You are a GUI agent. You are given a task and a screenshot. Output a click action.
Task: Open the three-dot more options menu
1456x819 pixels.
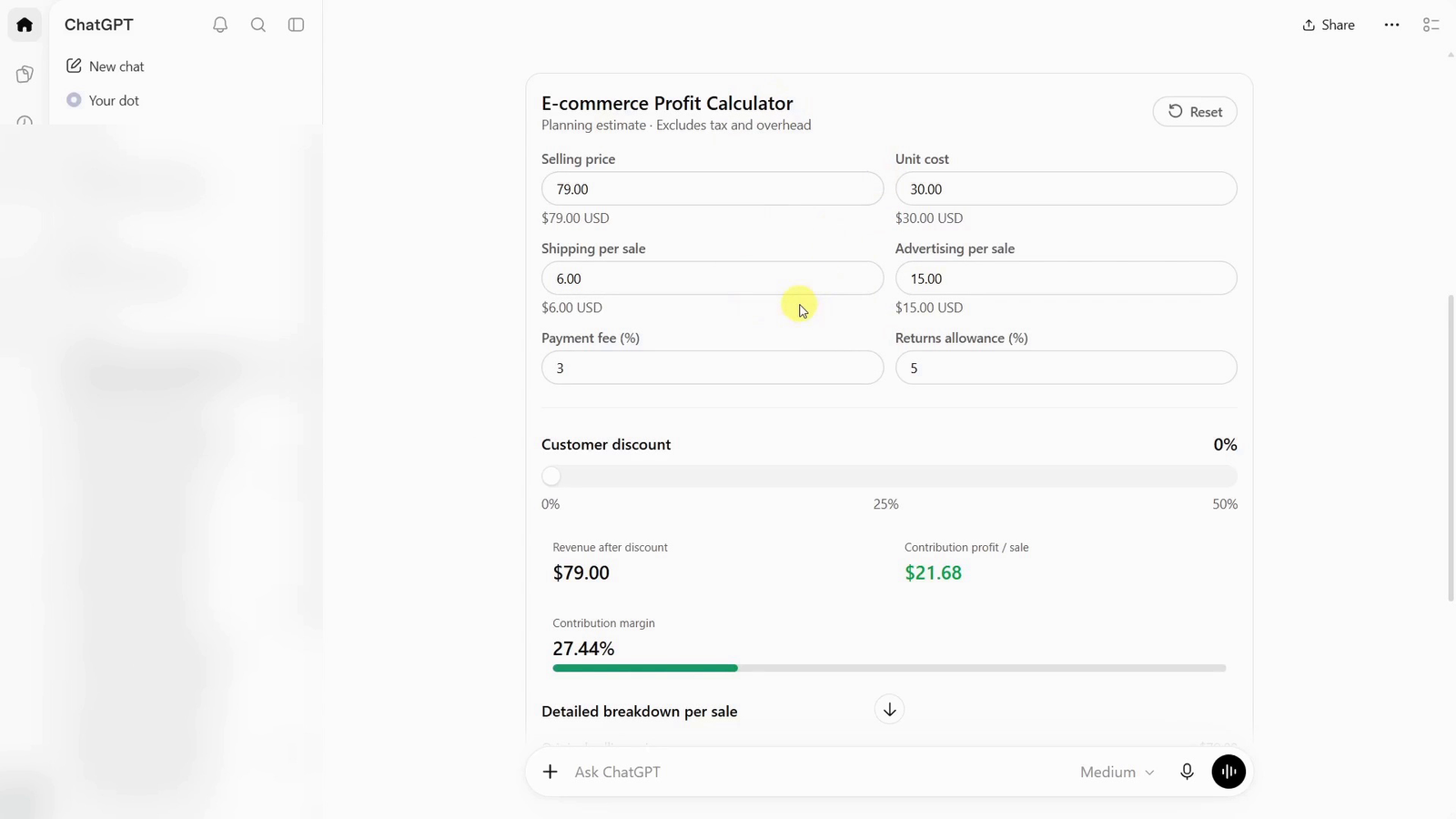pos(1391,25)
